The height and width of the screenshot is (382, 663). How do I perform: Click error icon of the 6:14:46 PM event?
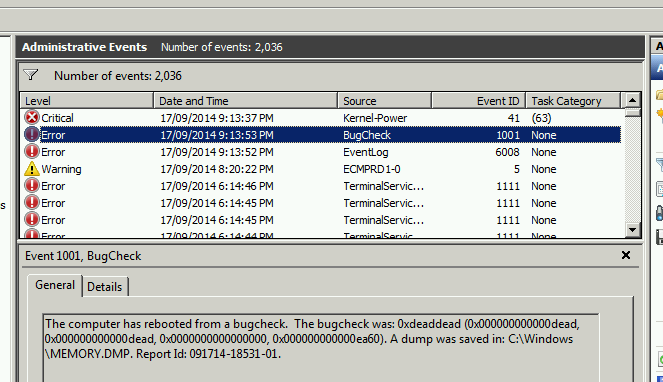(32, 186)
